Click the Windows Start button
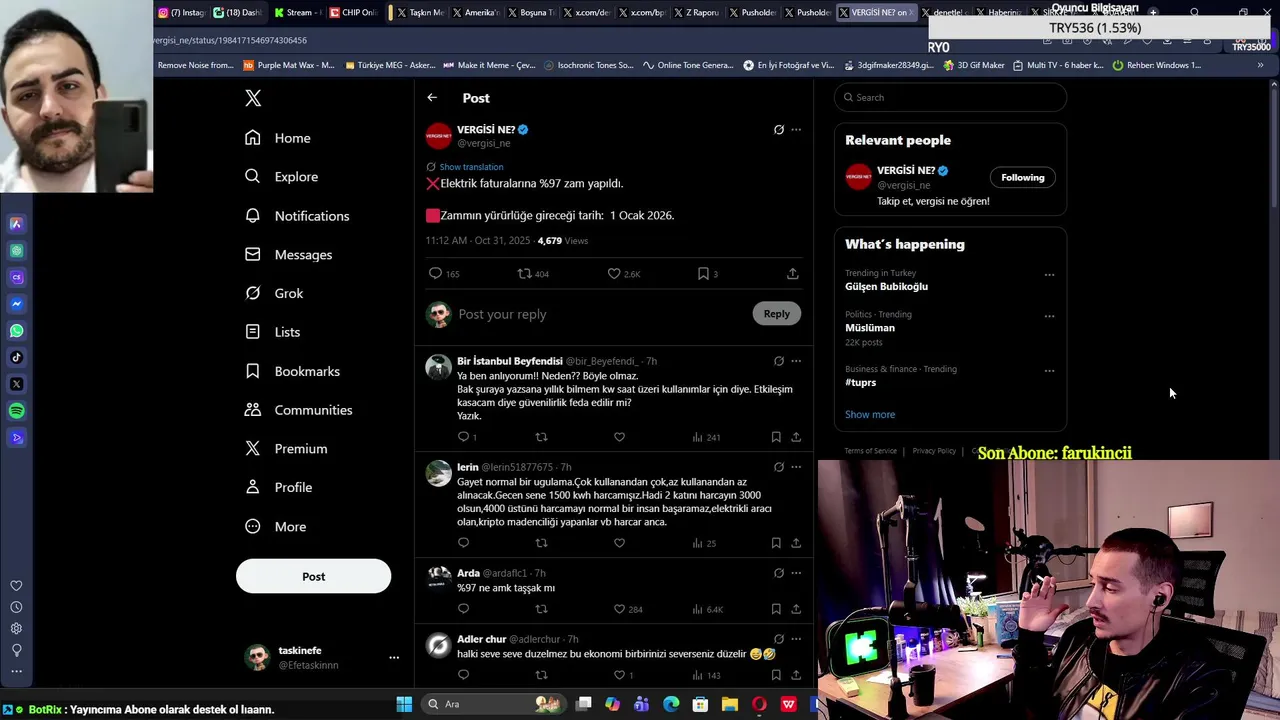This screenshot has height=720, width=1280. click(x=404, y=704)
